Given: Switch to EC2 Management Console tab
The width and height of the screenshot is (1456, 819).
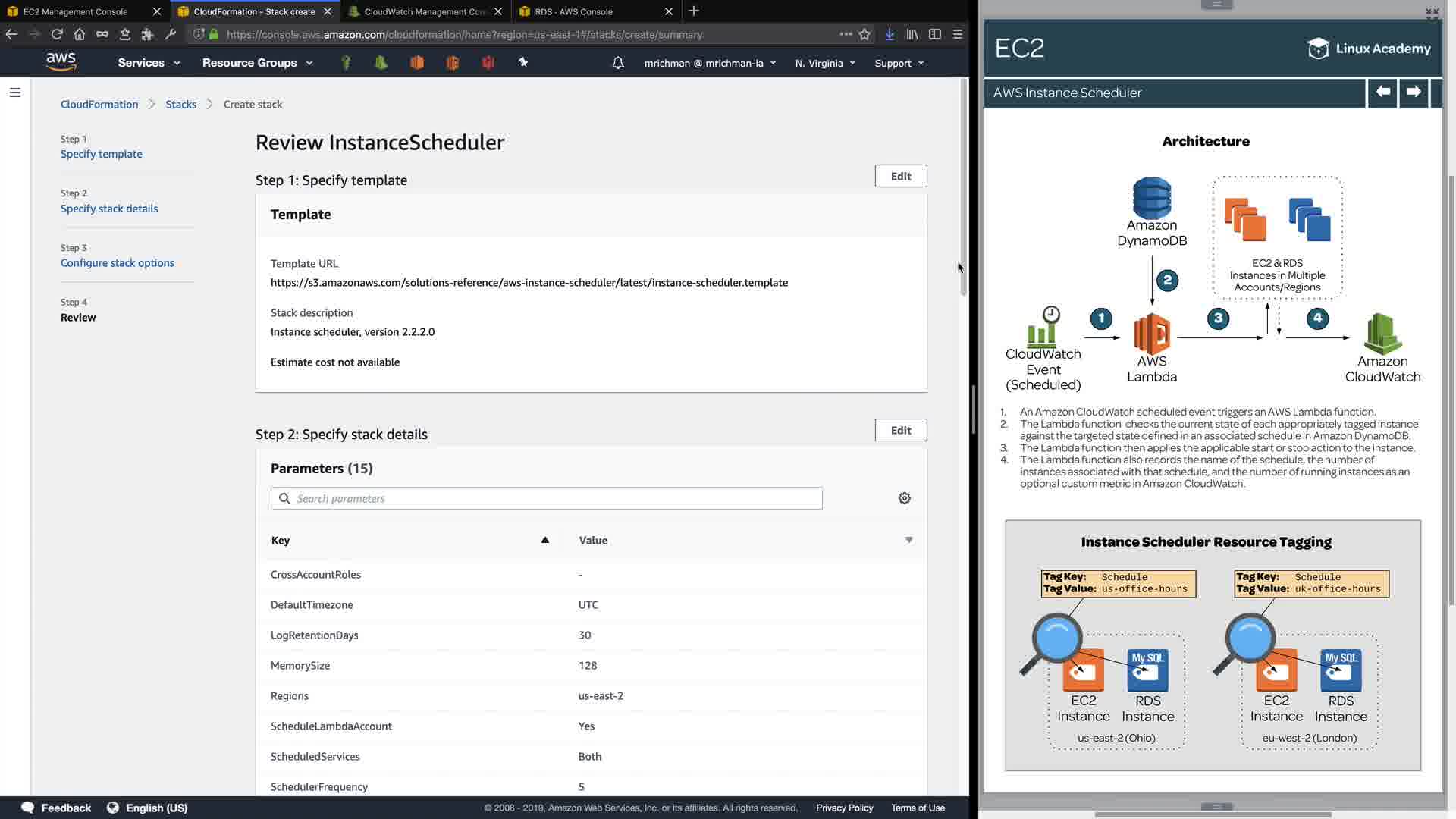Looking at the screenshot, I should (x=76, y=11).
